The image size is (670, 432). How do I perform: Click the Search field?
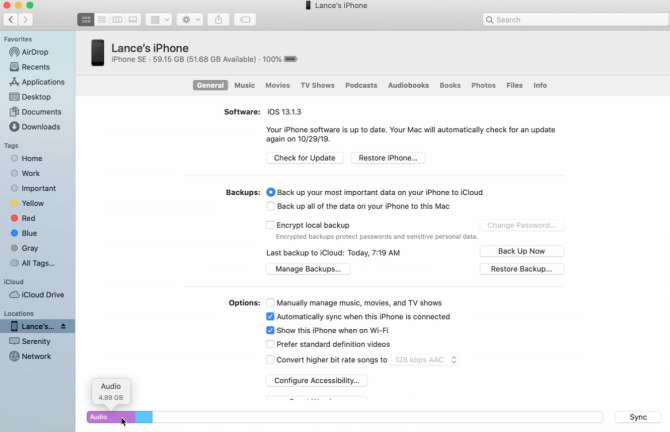click(576, 20)
